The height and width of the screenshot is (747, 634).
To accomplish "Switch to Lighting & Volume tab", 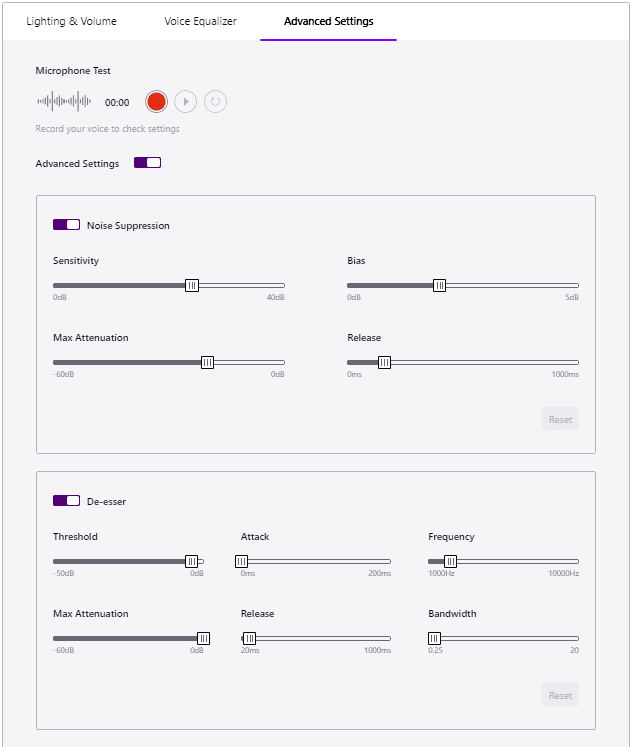I will pos(71,21).
